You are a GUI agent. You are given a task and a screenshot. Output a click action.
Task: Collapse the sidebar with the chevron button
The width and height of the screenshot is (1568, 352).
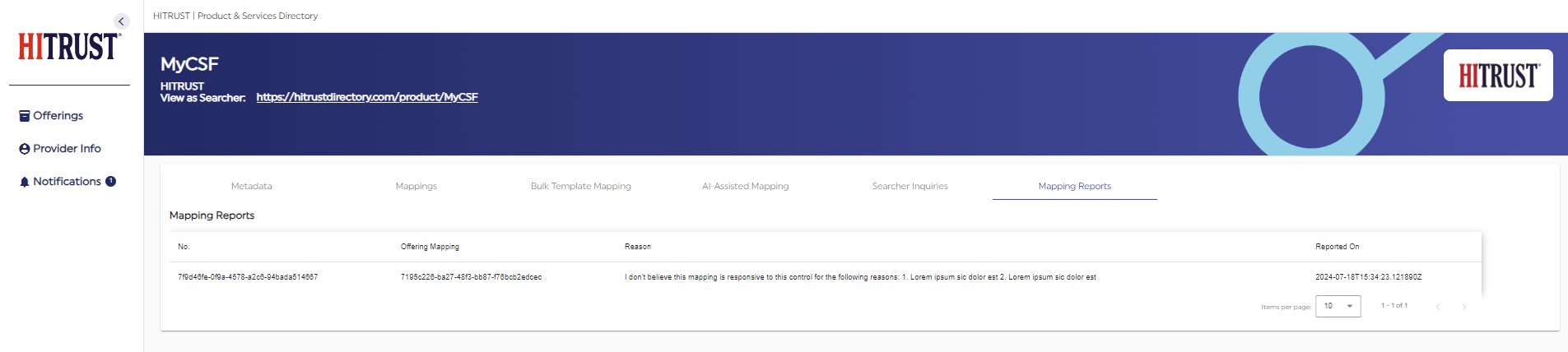tap(121, 21)
